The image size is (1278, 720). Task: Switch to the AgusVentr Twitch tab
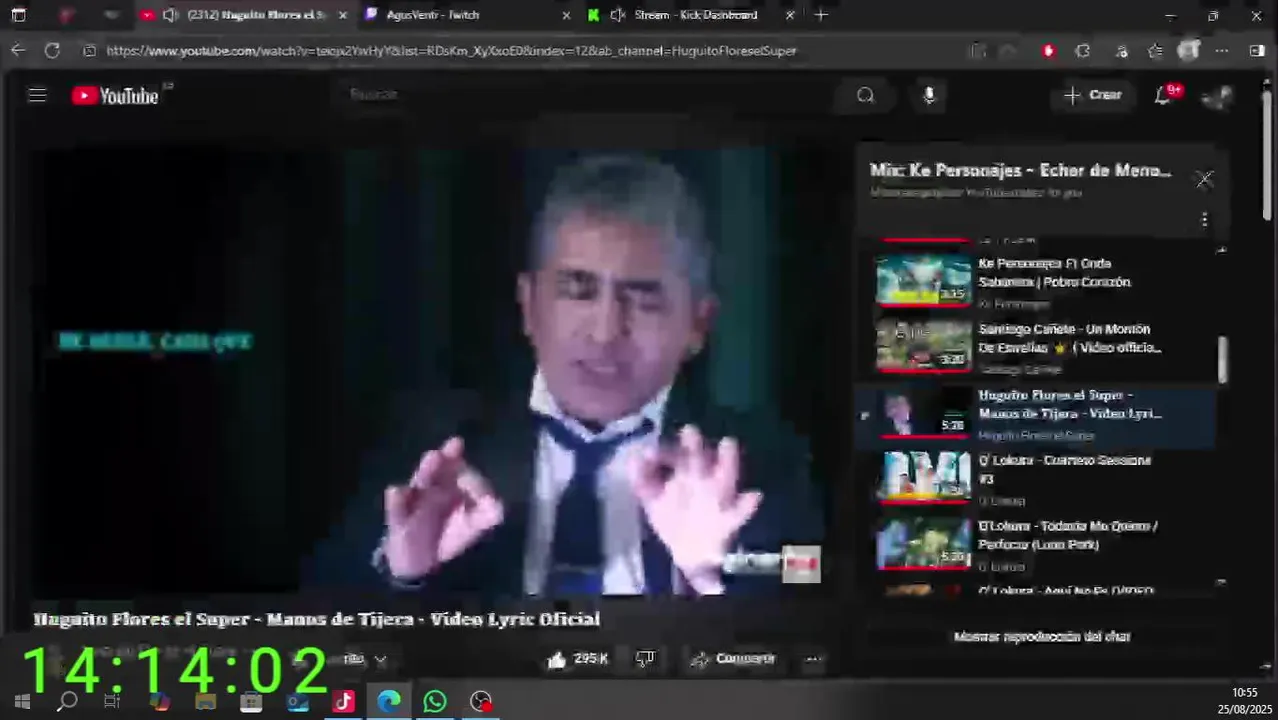point(465,15)
